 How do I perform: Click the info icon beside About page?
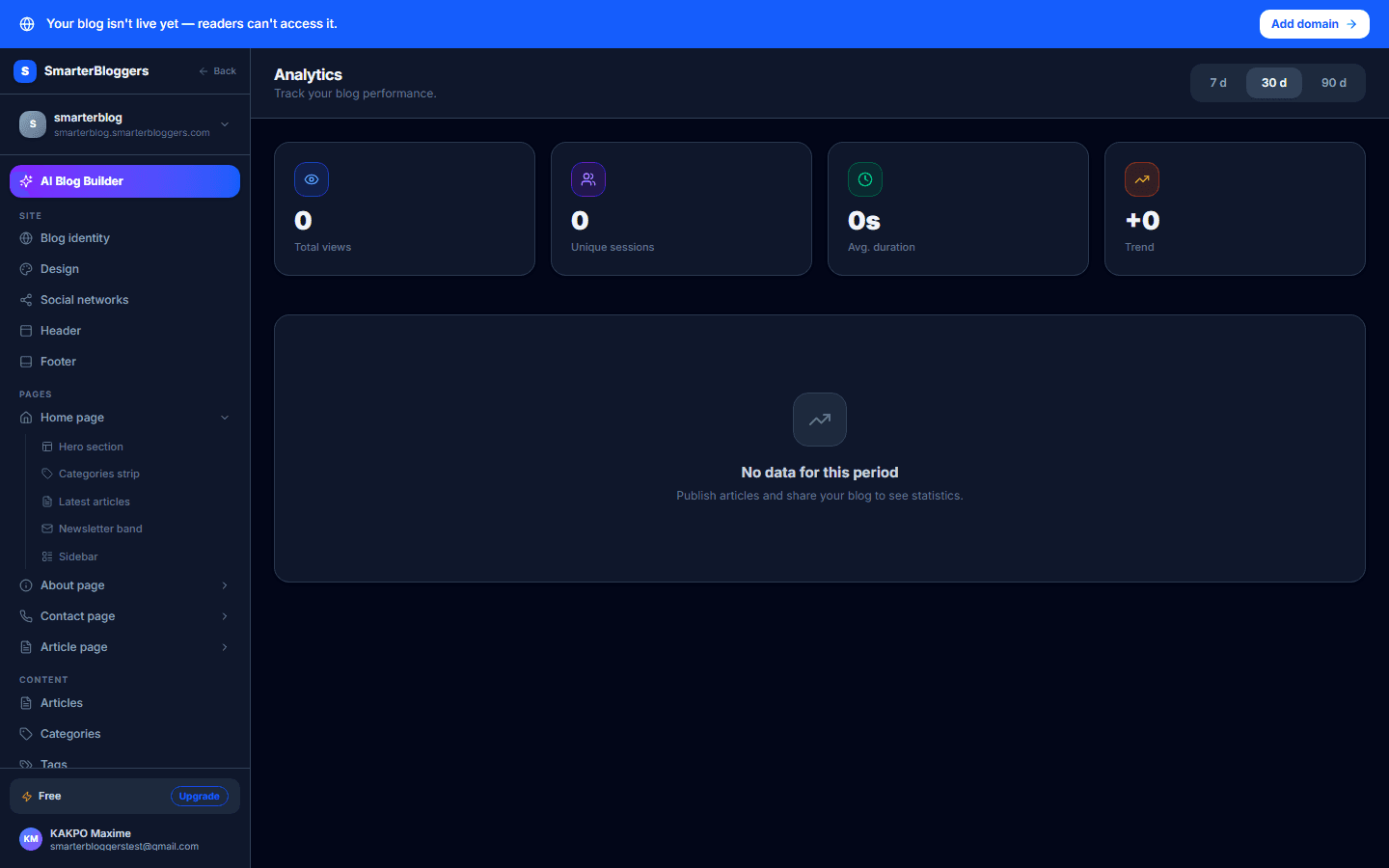(26, 585)
